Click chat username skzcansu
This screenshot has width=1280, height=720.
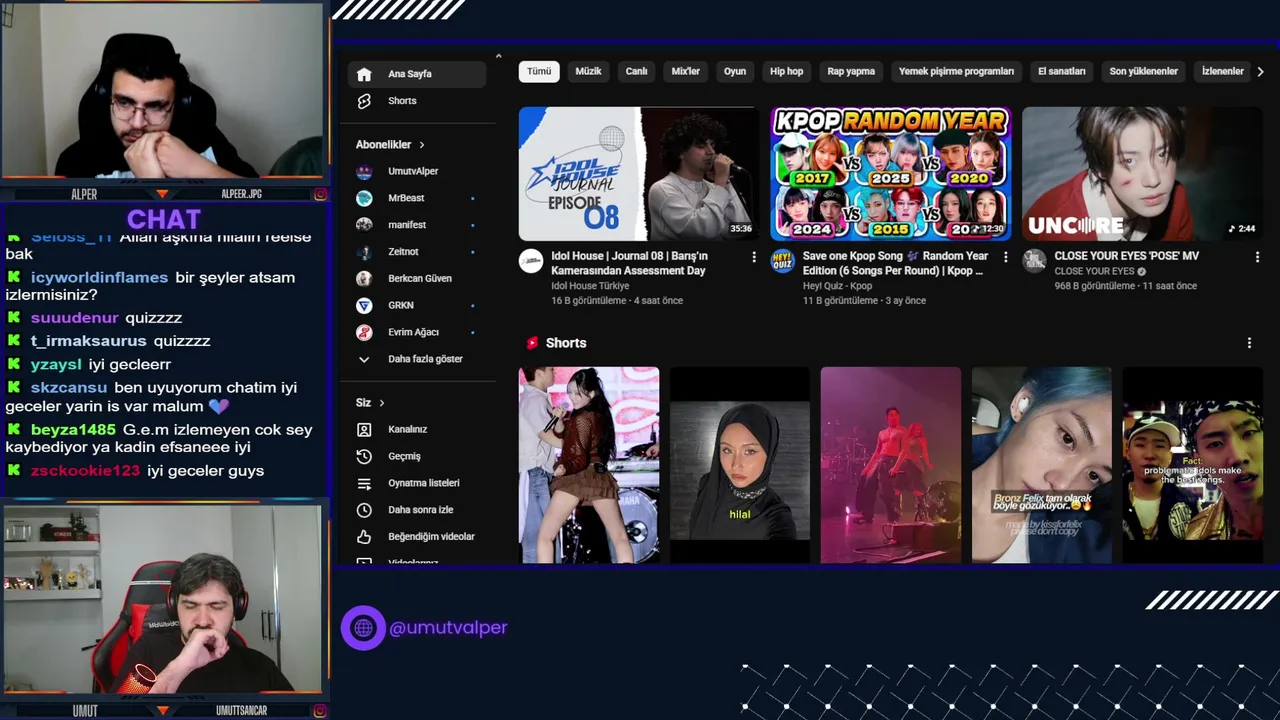point(68,388)
